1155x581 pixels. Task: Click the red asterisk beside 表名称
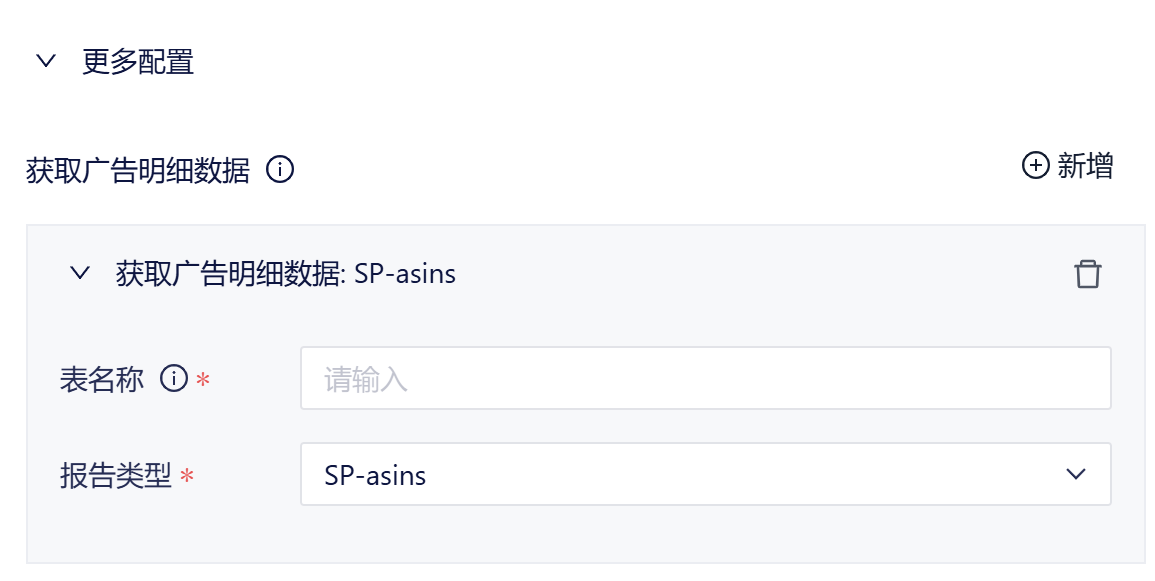click(203, 381)
